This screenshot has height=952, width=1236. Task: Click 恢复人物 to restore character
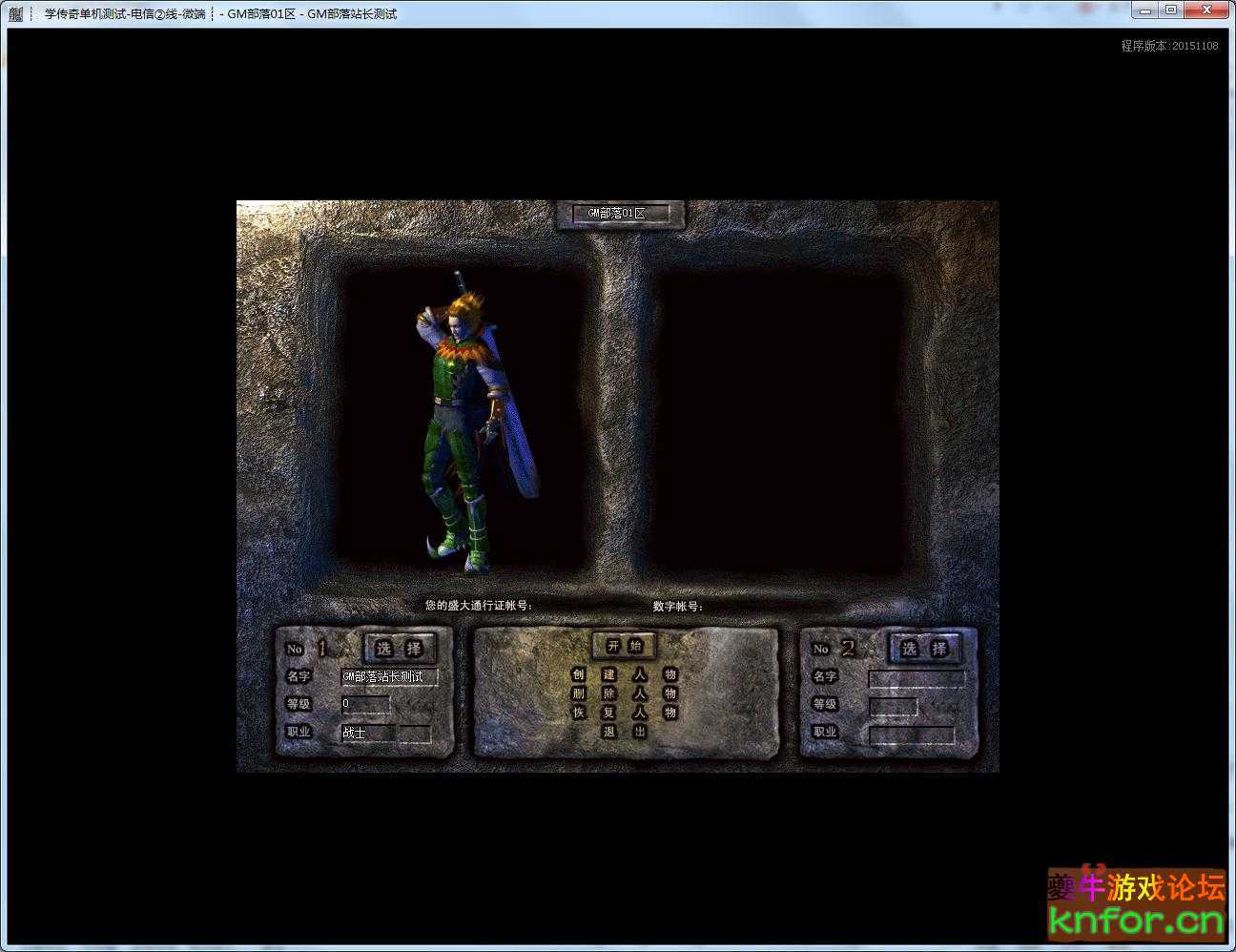pos(625,713)
